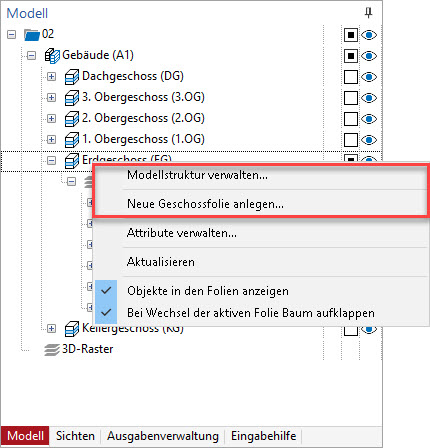Click the 3. Obergeschoss storey icon
The height and width of the screenshot is (448, 430).
tap(72, 98)
